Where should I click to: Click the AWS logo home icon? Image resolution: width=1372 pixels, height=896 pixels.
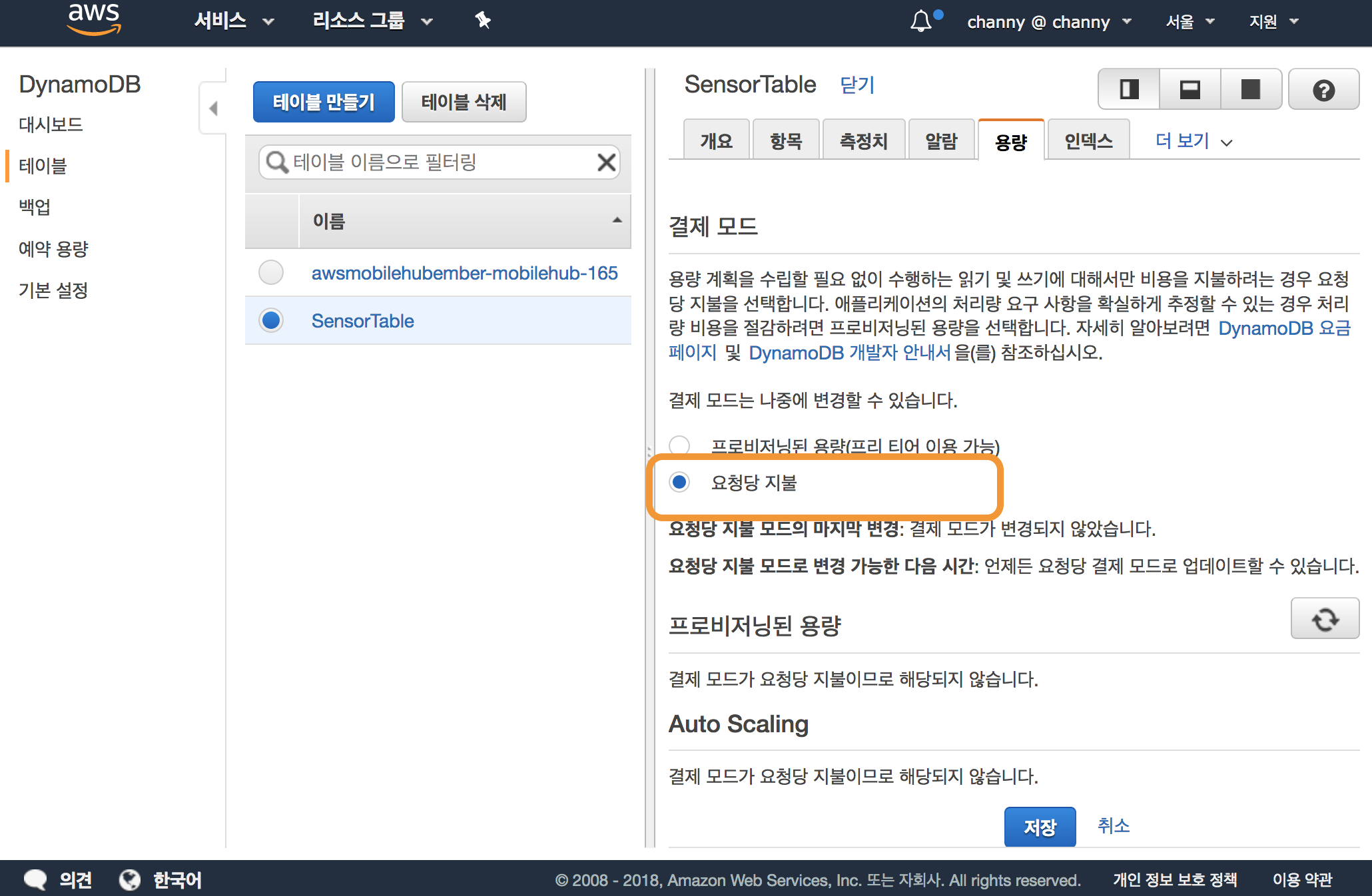pos(94,19)
